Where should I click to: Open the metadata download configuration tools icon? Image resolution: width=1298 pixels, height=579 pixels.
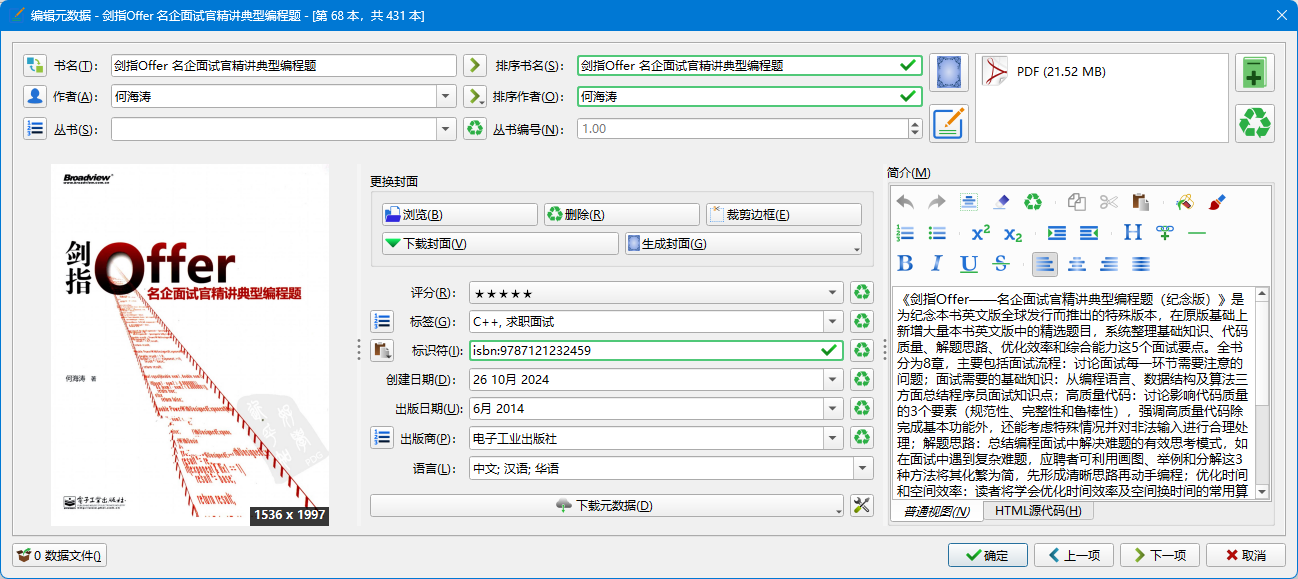pos(861,506)
